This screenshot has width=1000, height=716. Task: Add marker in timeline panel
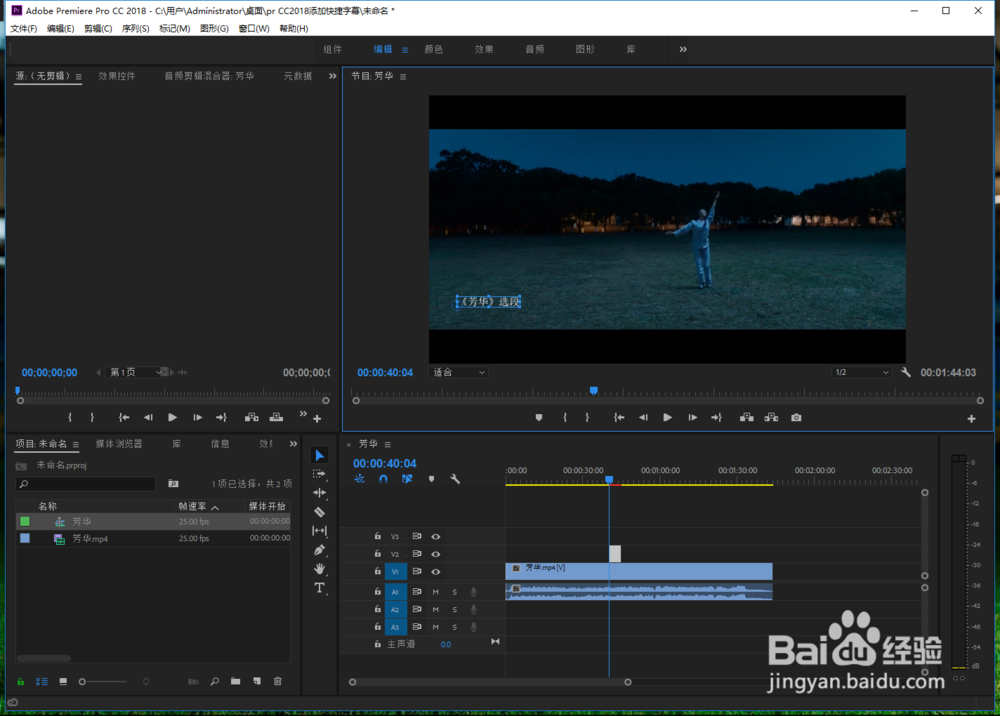point(432,479)
